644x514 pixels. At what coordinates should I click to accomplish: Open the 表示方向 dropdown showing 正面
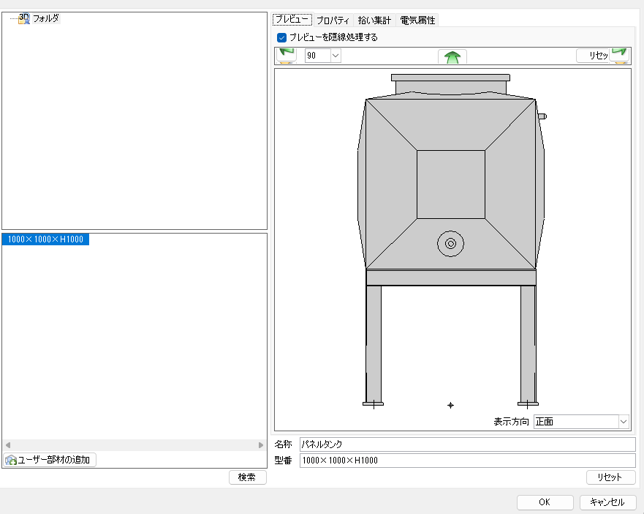pyautogui.click(x=623, y=422)
